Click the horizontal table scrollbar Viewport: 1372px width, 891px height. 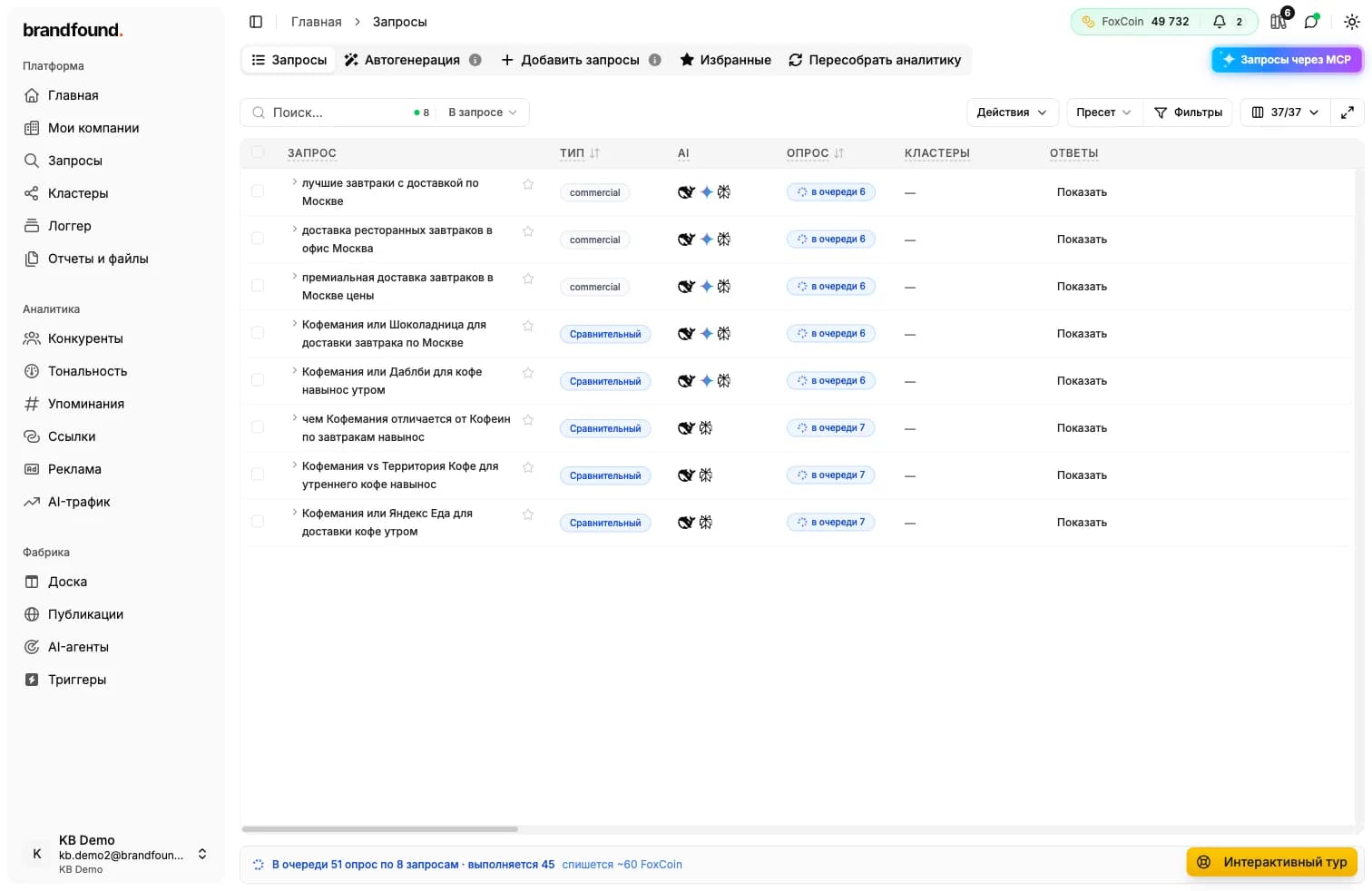380,829
